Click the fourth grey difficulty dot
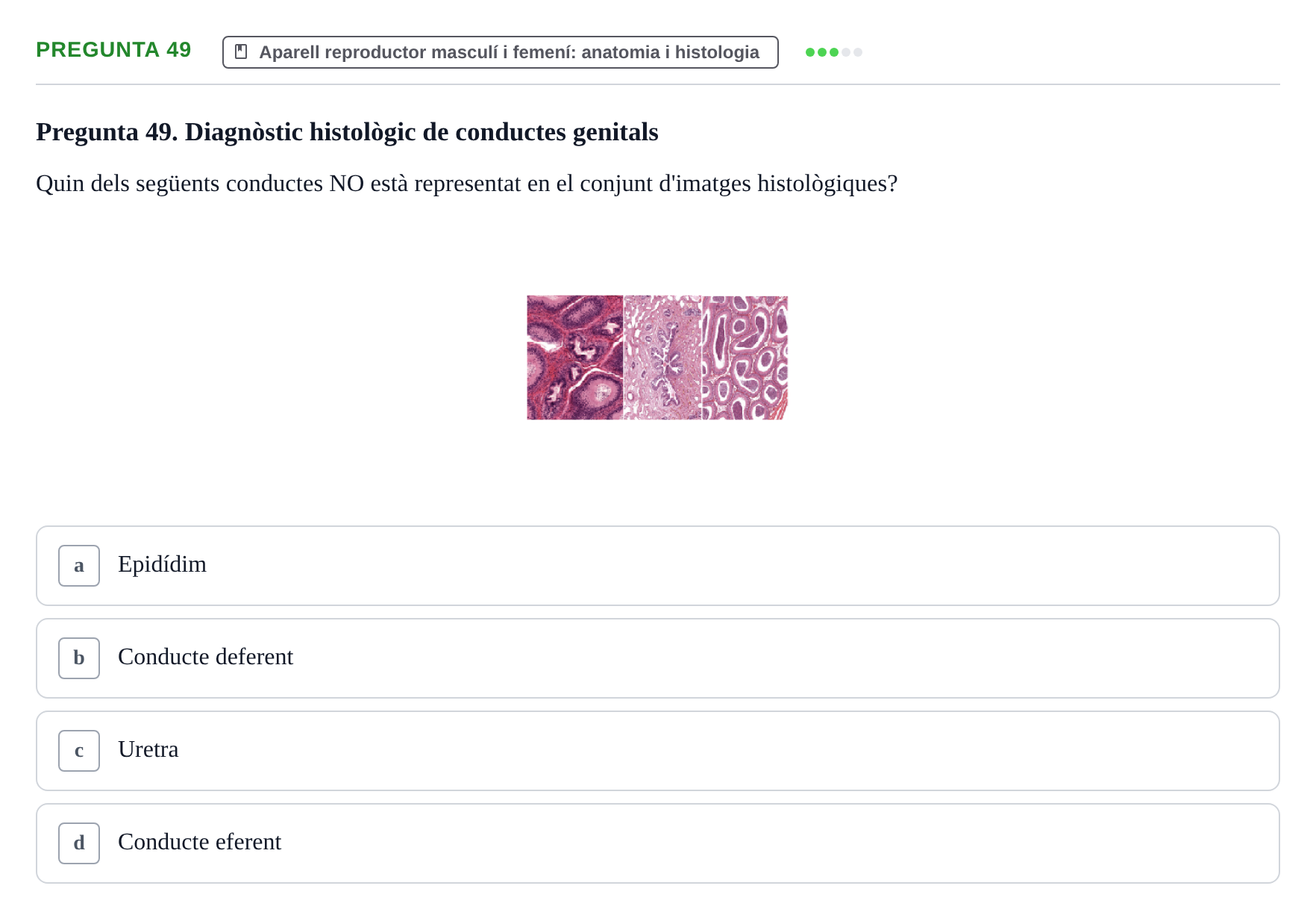 [846, 52]
